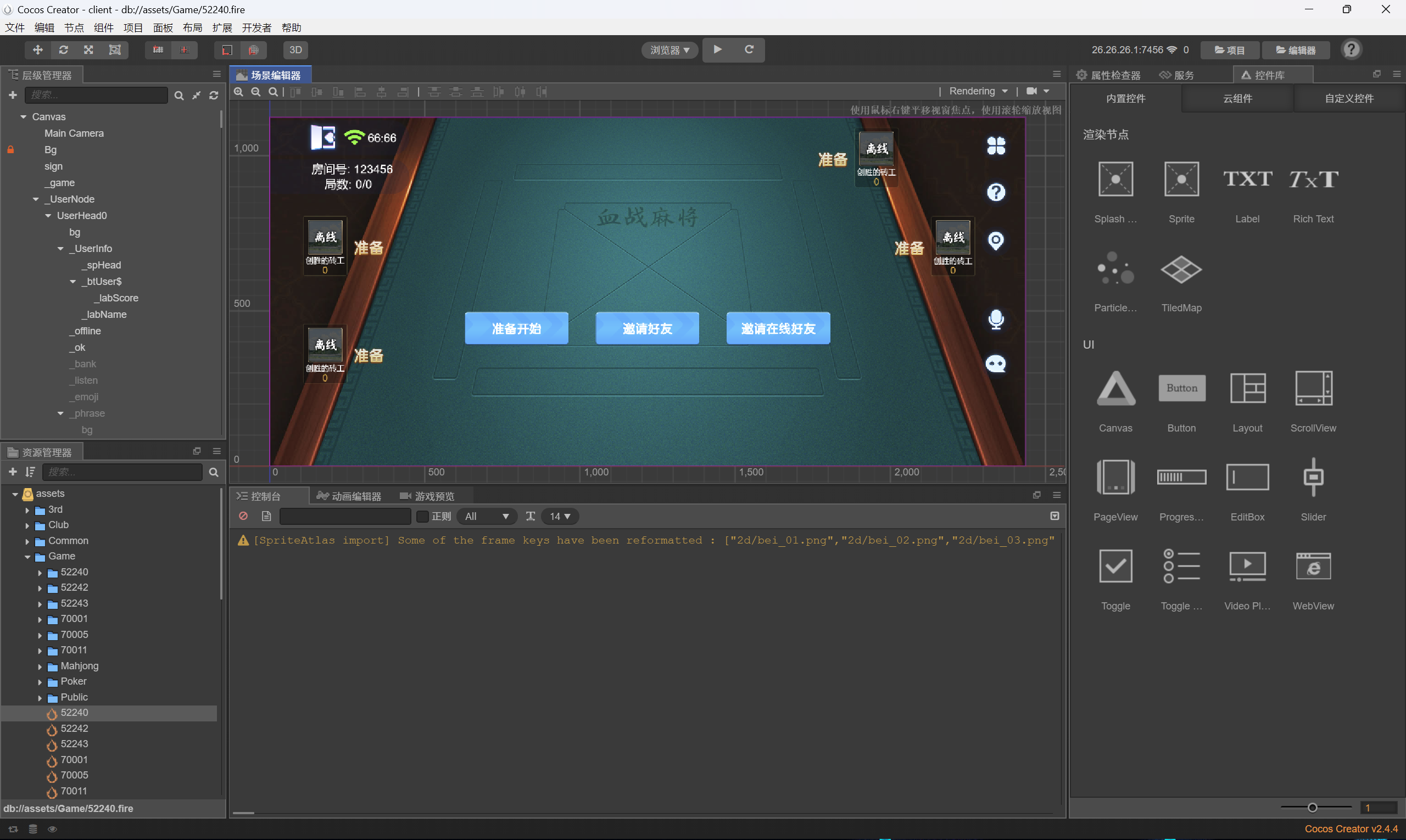Clear the console log
Image resolution: width=1406 pixels, height=840 pixels.
pyautogui.click(x=243, y=516)
